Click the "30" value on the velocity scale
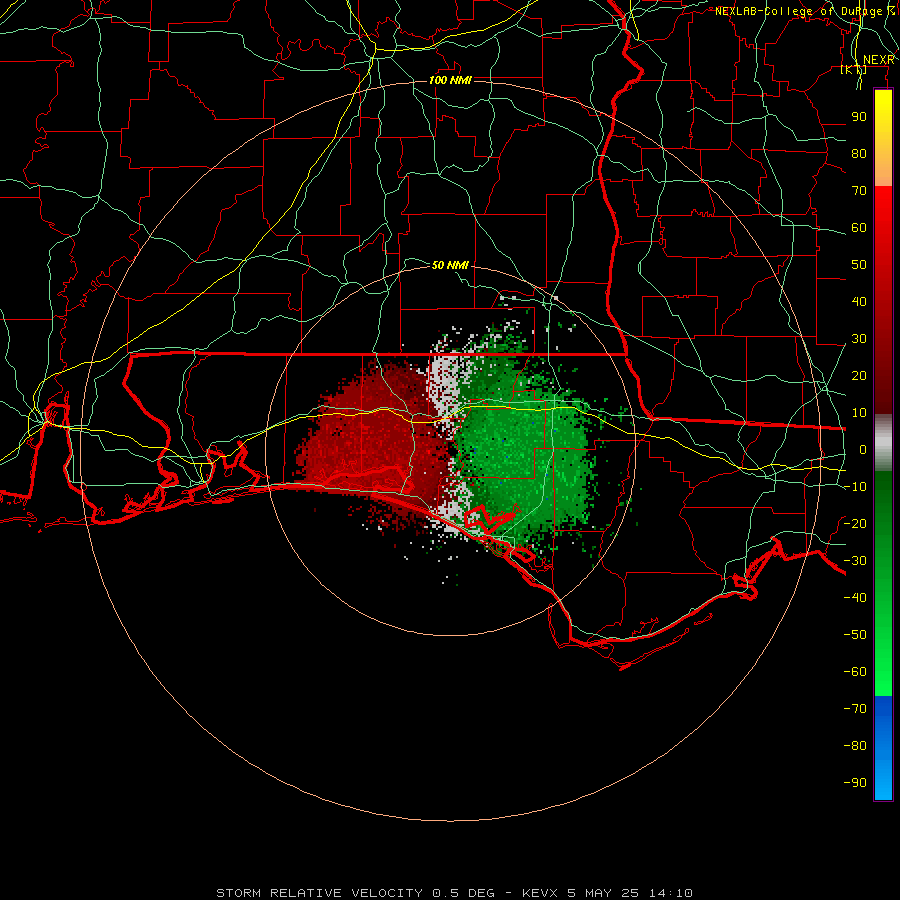The height and width of the screenshot is (900, 900). tap(859, 339)
